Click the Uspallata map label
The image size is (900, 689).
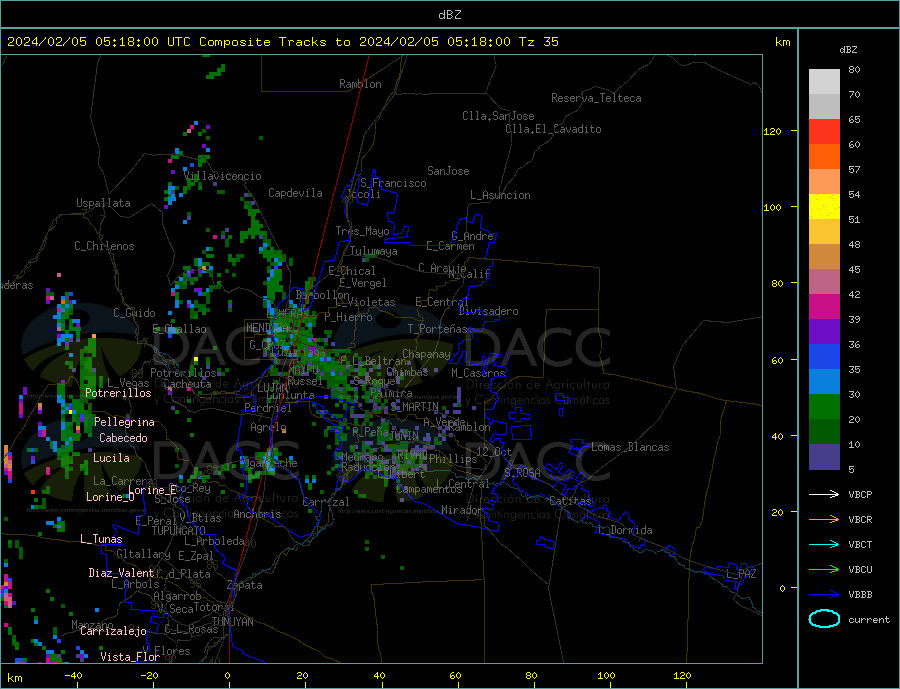click(x=103, y=203)
